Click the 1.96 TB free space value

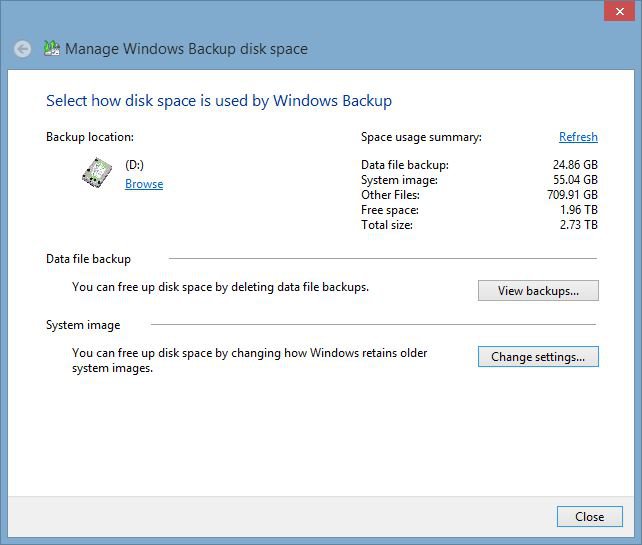click(579, 210)
